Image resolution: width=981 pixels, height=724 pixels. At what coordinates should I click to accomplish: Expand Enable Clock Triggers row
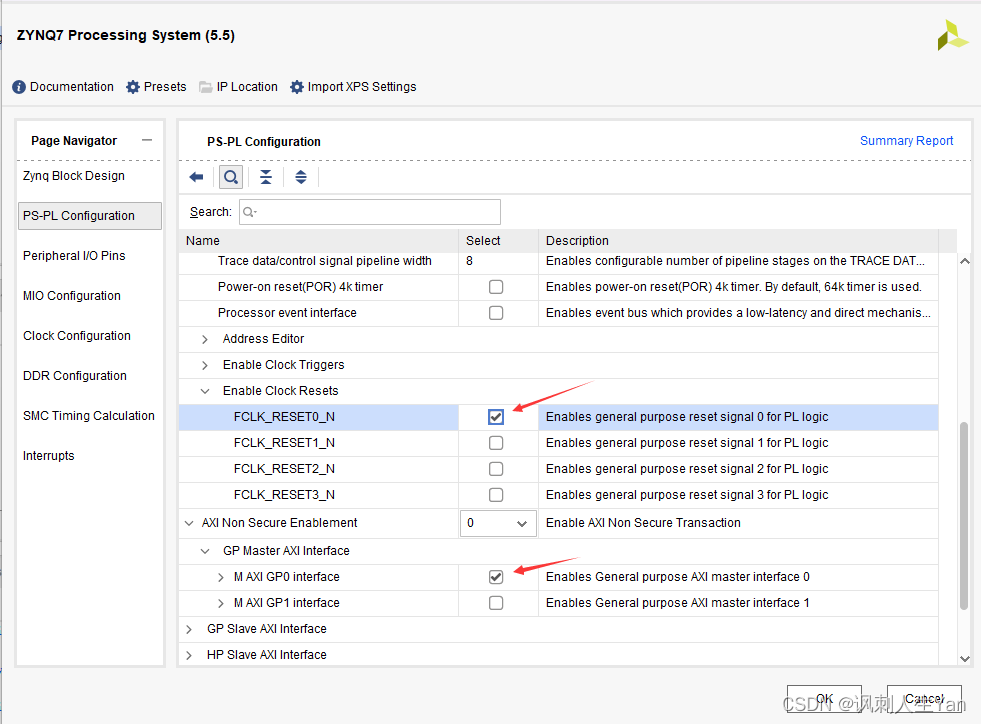(205, 365)
